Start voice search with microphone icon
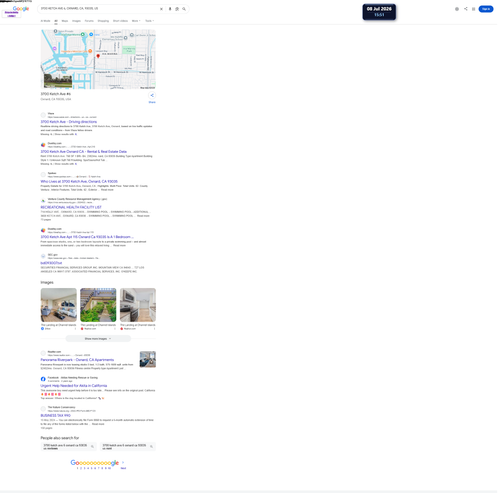Image resolution: width=500 pixels, height=493 pixels. (170, 9)
